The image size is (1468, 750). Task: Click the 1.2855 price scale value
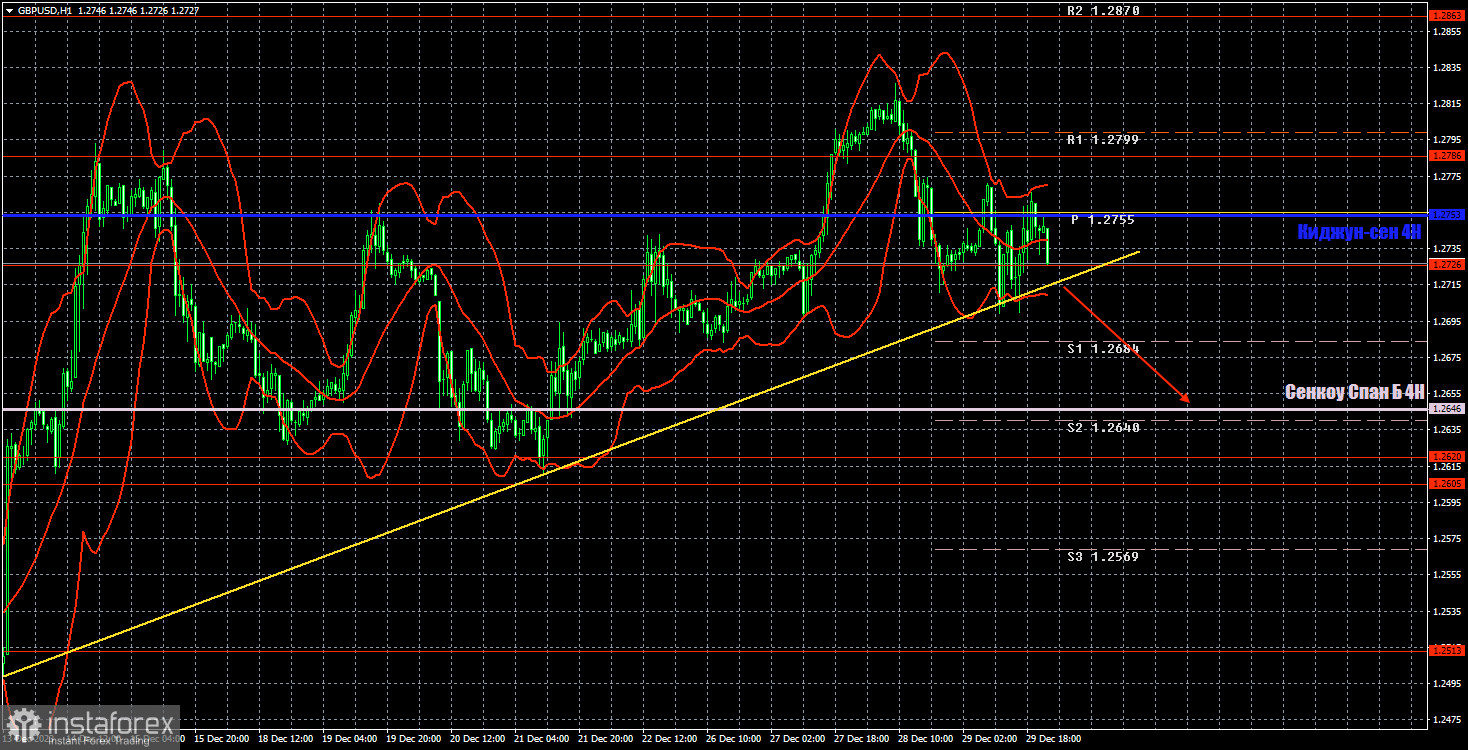point(1448,32)
